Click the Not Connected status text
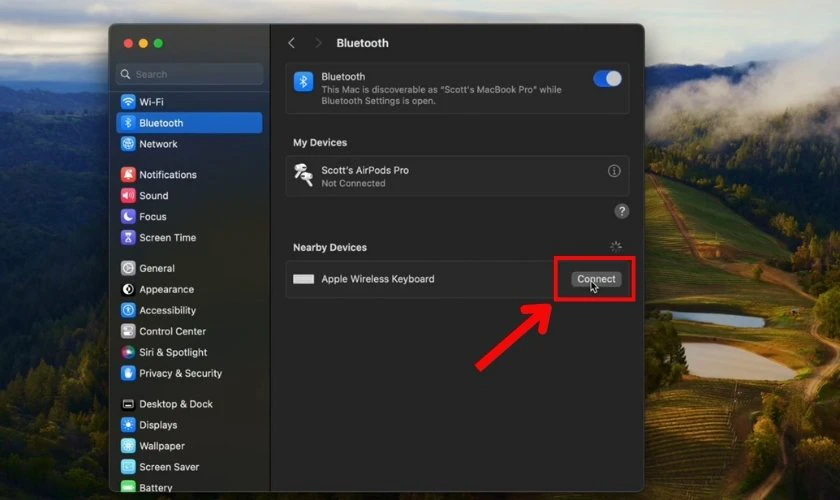 point(353,183)
